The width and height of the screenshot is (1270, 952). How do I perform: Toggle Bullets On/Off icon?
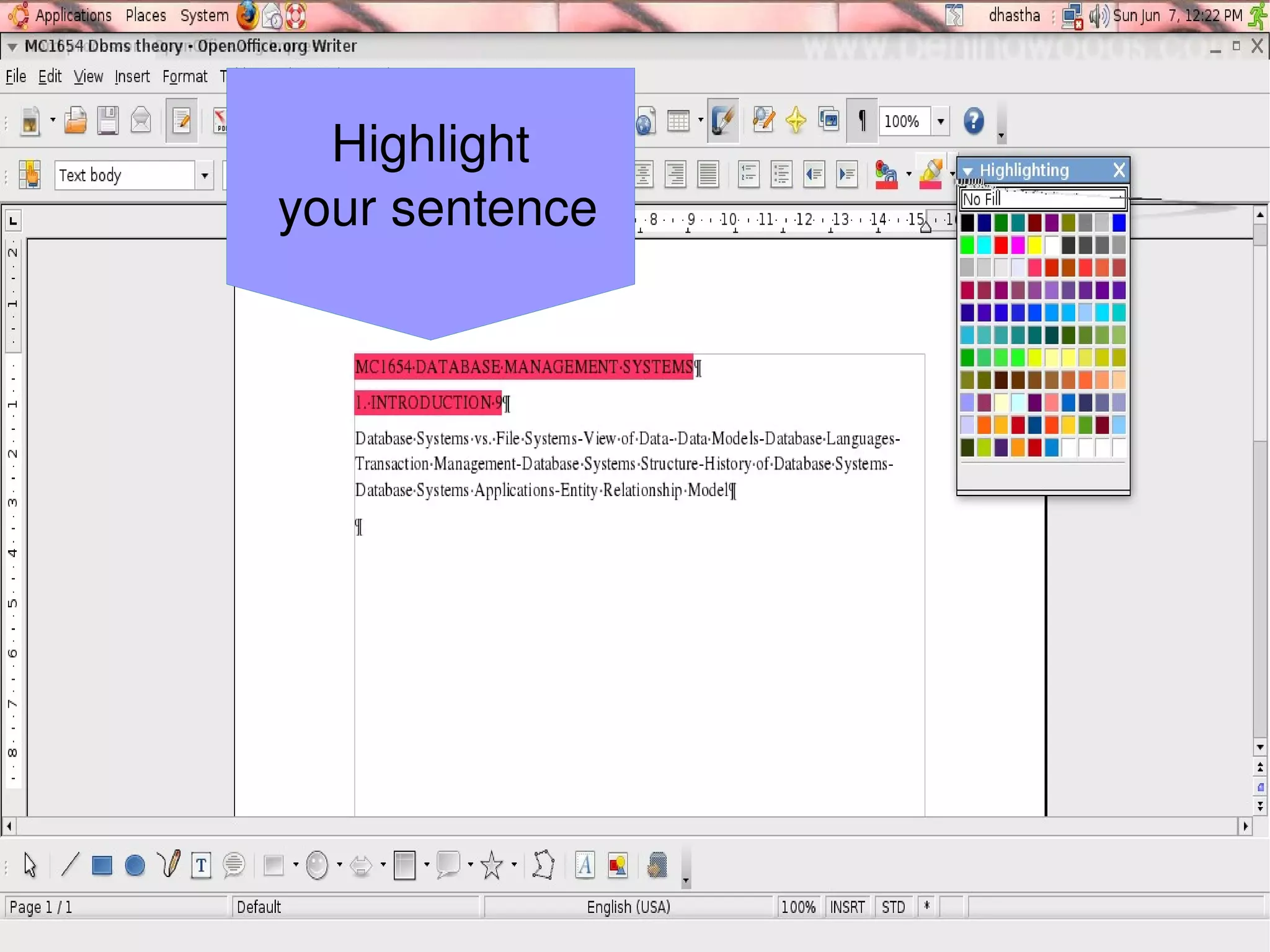pos(781,174)
